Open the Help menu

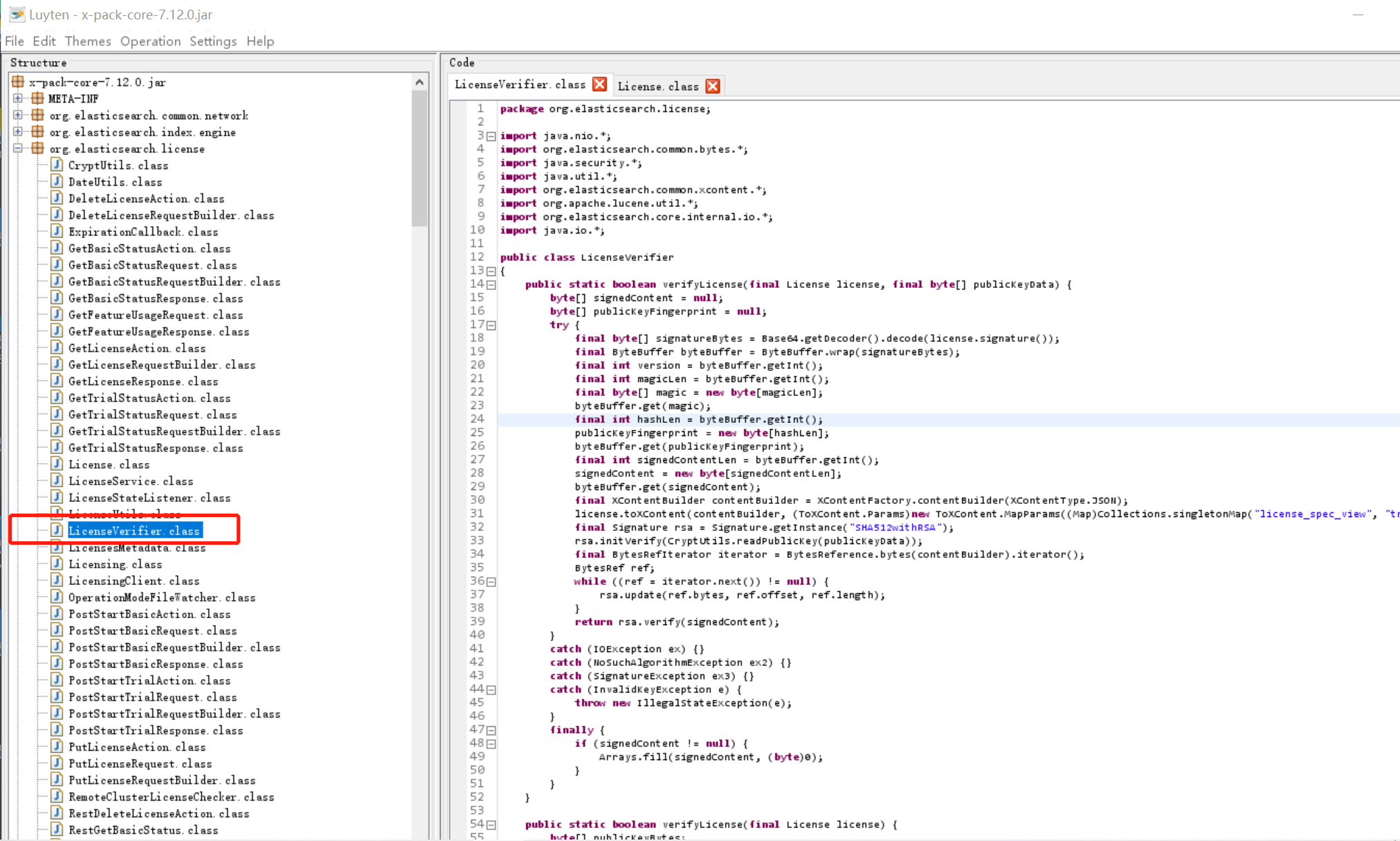[260, 41]
